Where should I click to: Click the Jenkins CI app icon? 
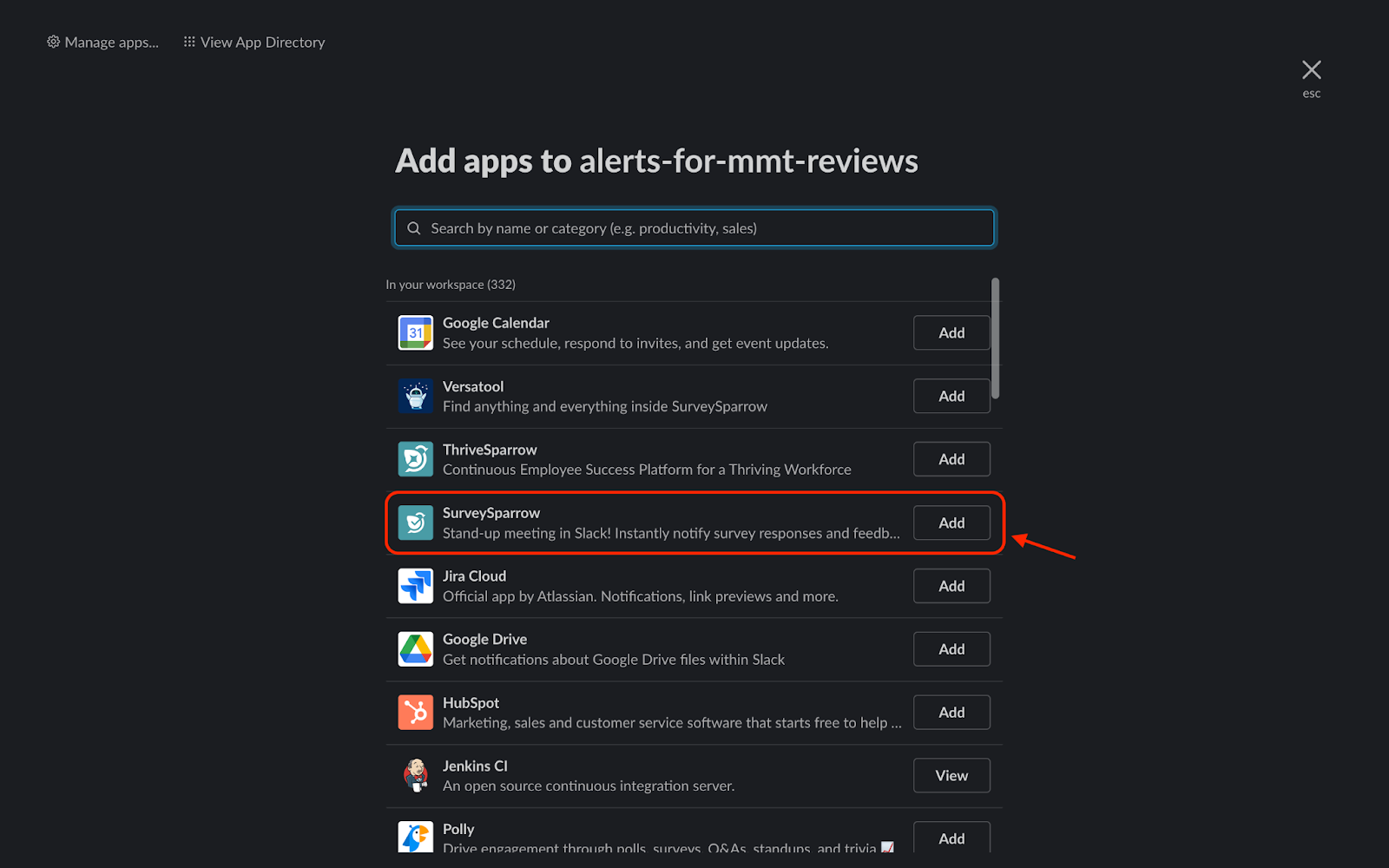(x=415, y=775)
